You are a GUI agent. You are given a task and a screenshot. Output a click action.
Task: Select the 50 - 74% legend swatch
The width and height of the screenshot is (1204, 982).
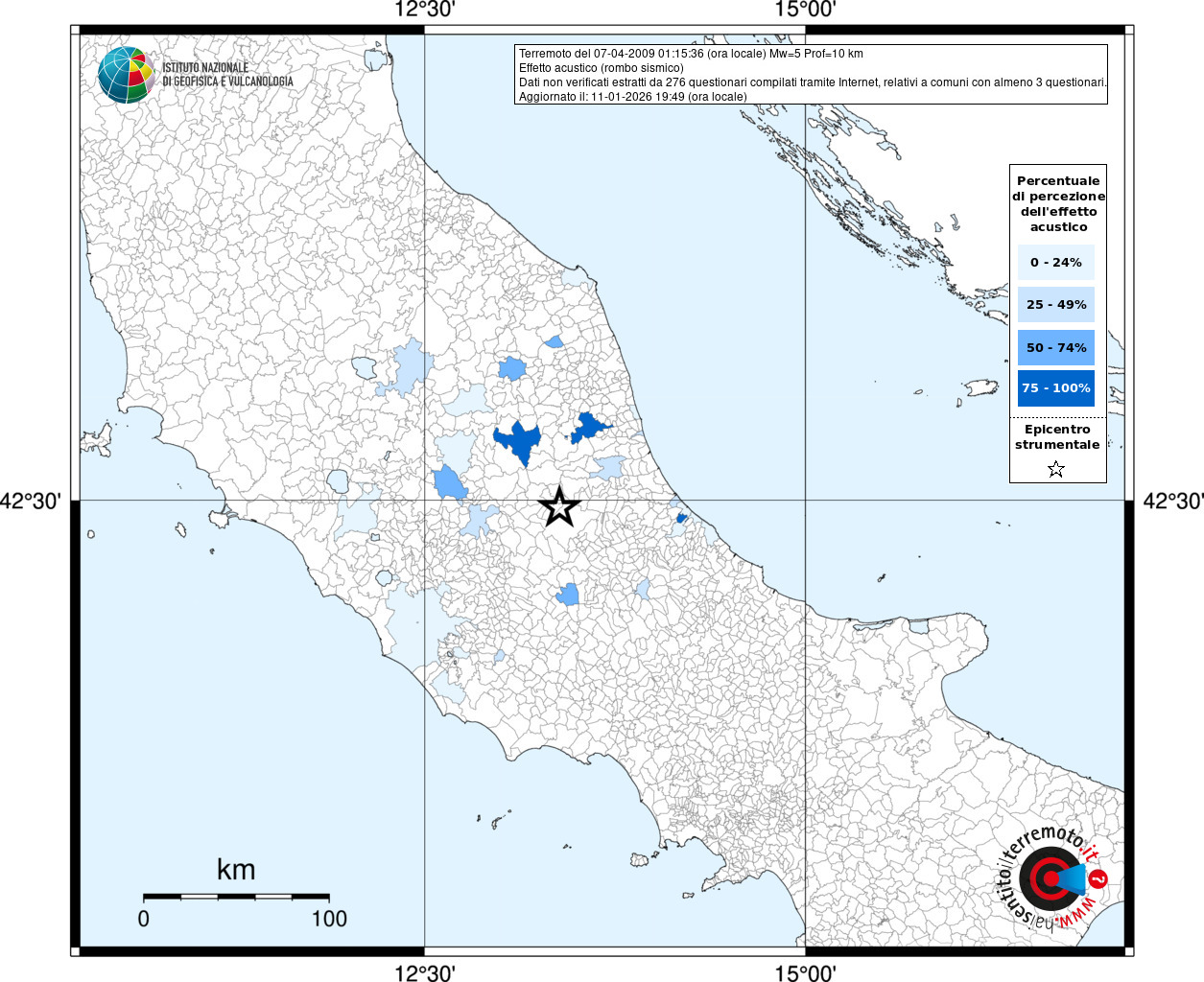[x=1056, y=347]
